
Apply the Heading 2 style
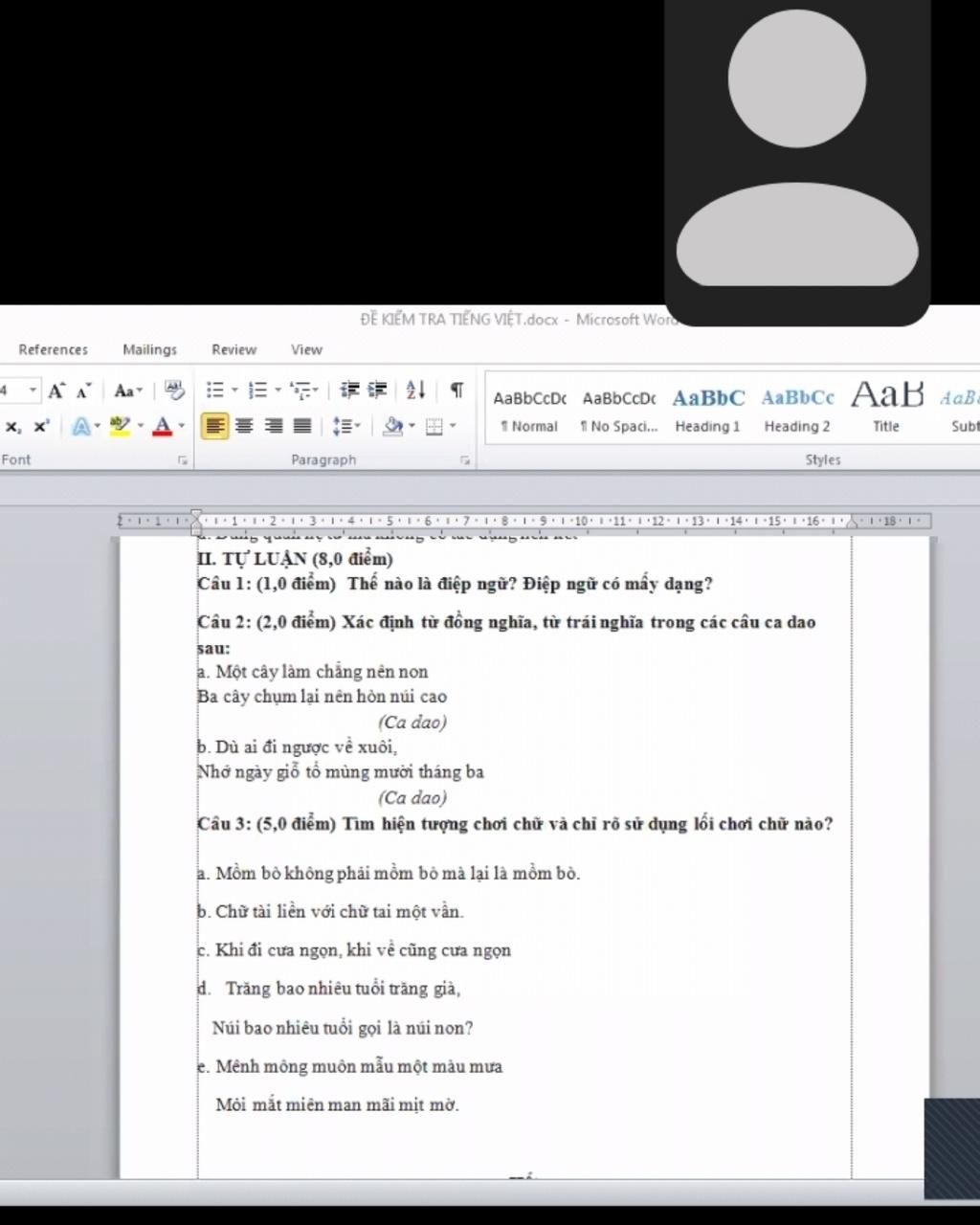797,412
